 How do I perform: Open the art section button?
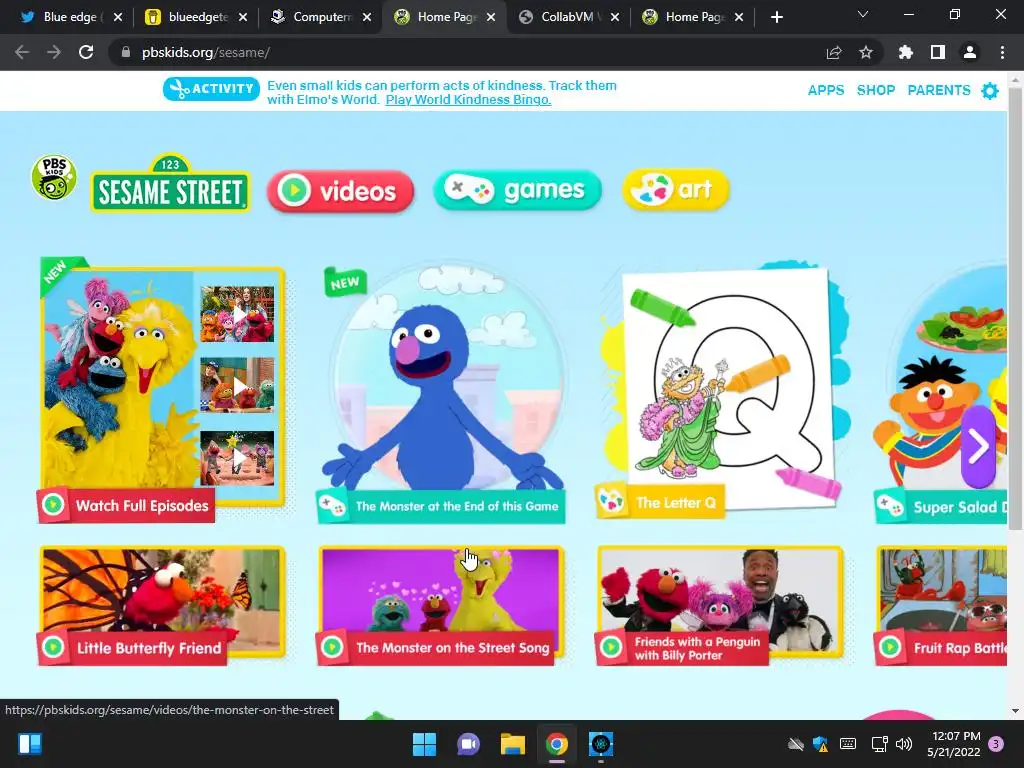pos(675,189)
